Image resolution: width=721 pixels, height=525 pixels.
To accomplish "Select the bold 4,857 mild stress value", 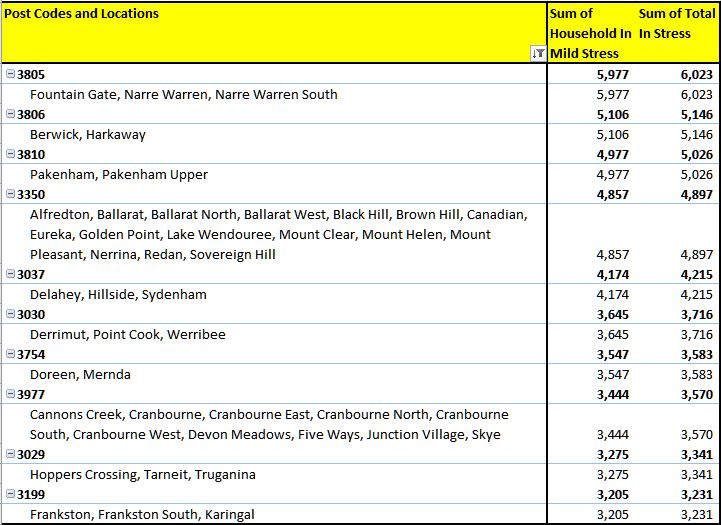I will point(612,194).
